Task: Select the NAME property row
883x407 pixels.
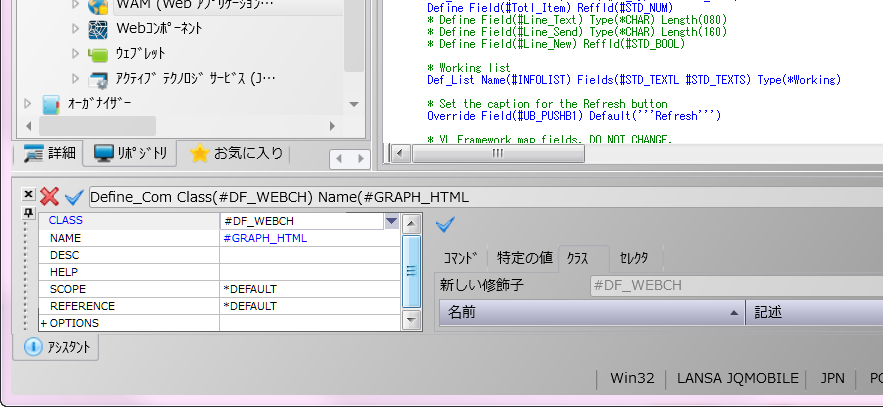Action: [220, 238]
